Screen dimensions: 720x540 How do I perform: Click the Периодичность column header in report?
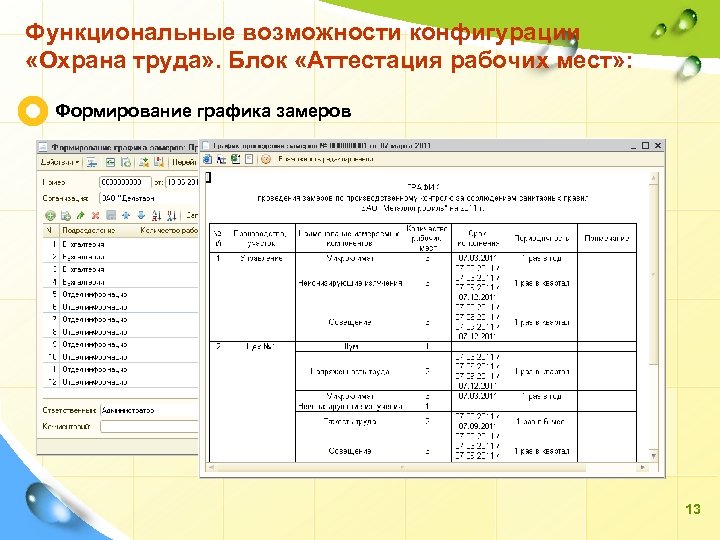(542, 238)
